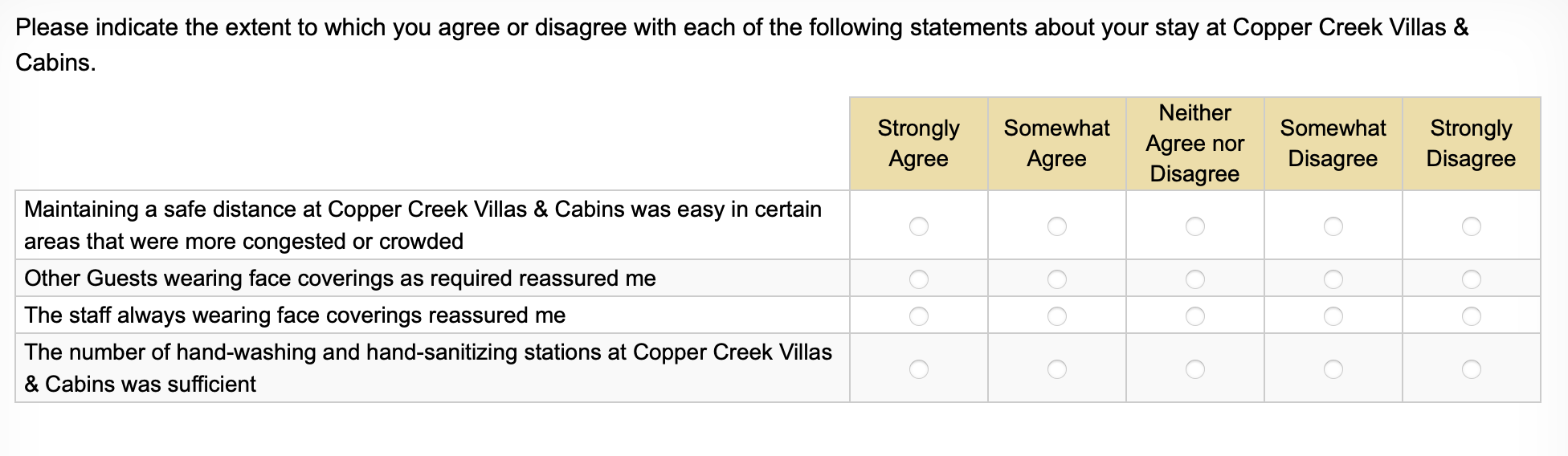Select Strongly Agree for hand-sanitizing stations statement
Viewport: 1568px width, 456px height.
tap(919, 369)
